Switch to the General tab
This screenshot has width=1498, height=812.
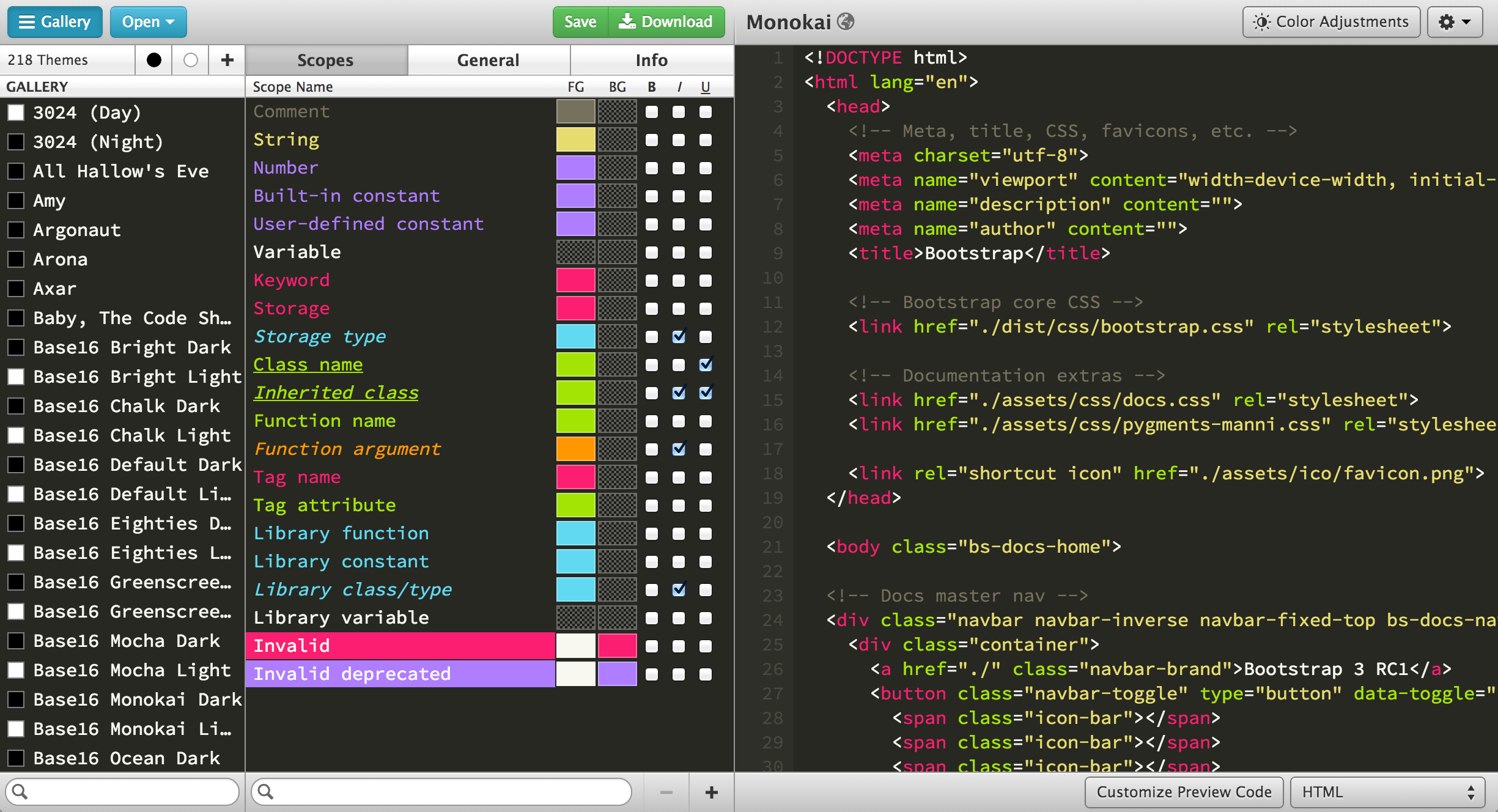point(487,60)
